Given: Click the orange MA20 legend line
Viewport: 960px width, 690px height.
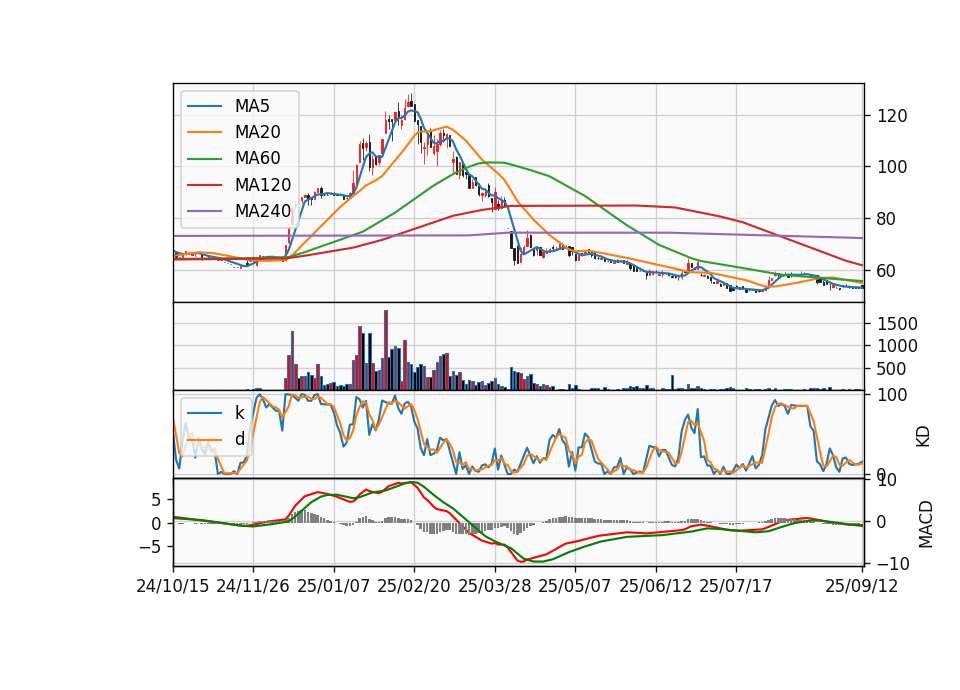Looking at the screenshot, I should point(204,132).
